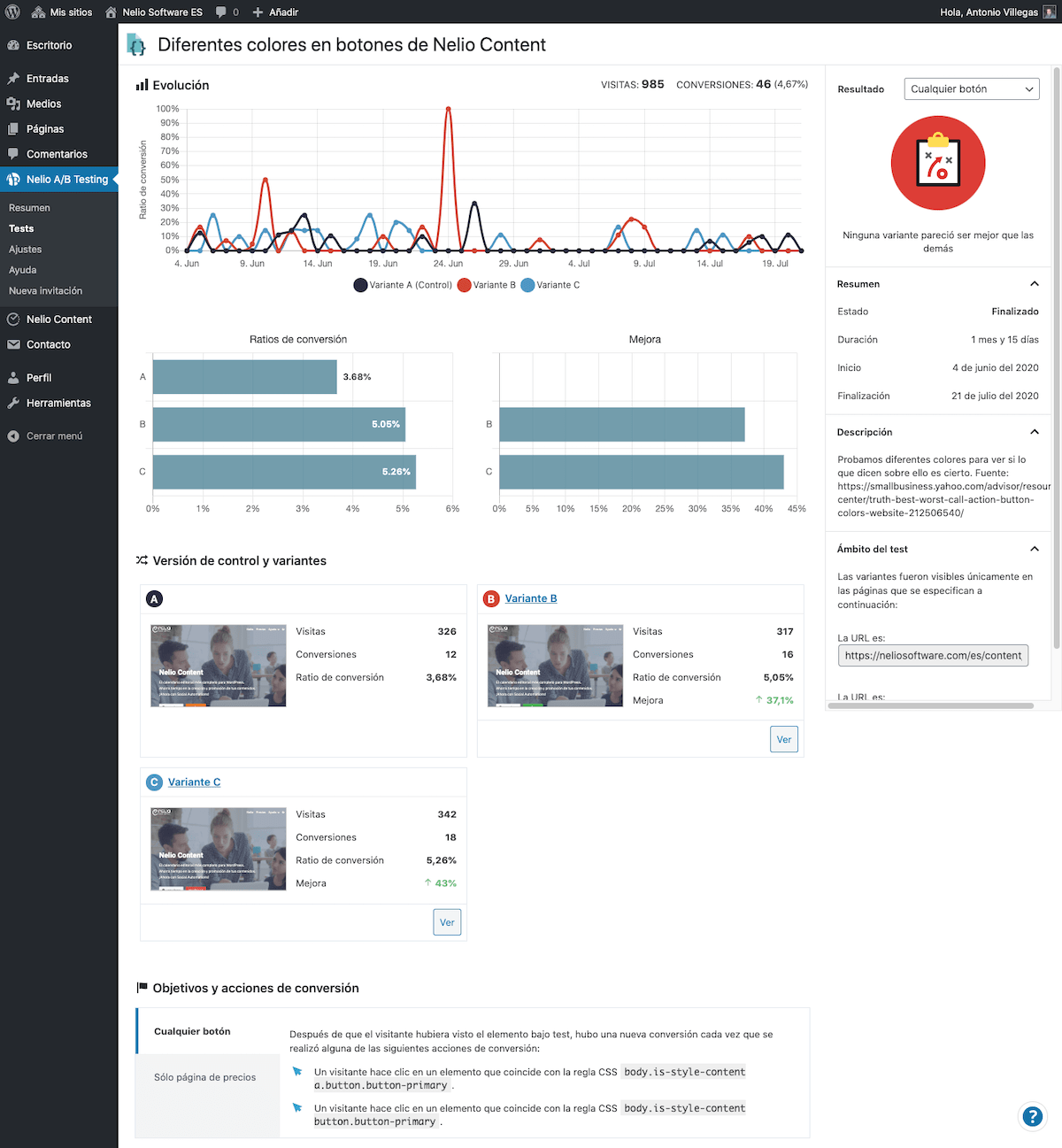Click the red test result illustration

[x=938, y=163]
